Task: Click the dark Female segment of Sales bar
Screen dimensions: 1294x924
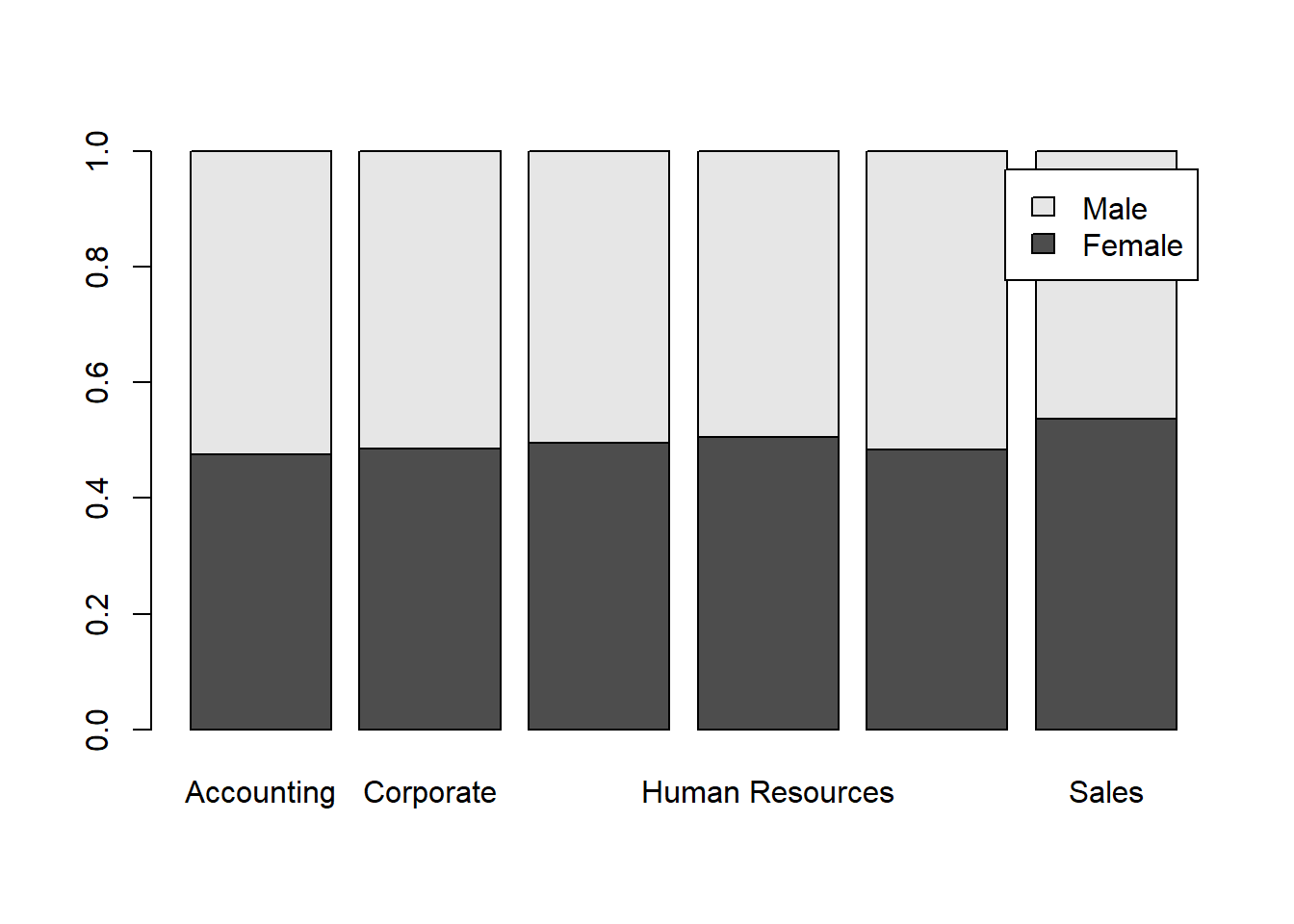Action: point(1105,574)
